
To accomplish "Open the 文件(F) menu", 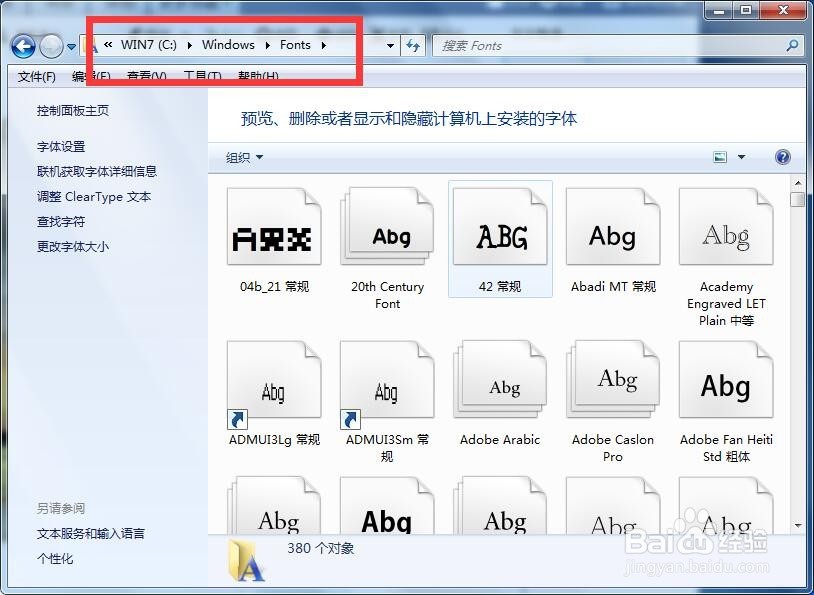I will tap(36, 77).
